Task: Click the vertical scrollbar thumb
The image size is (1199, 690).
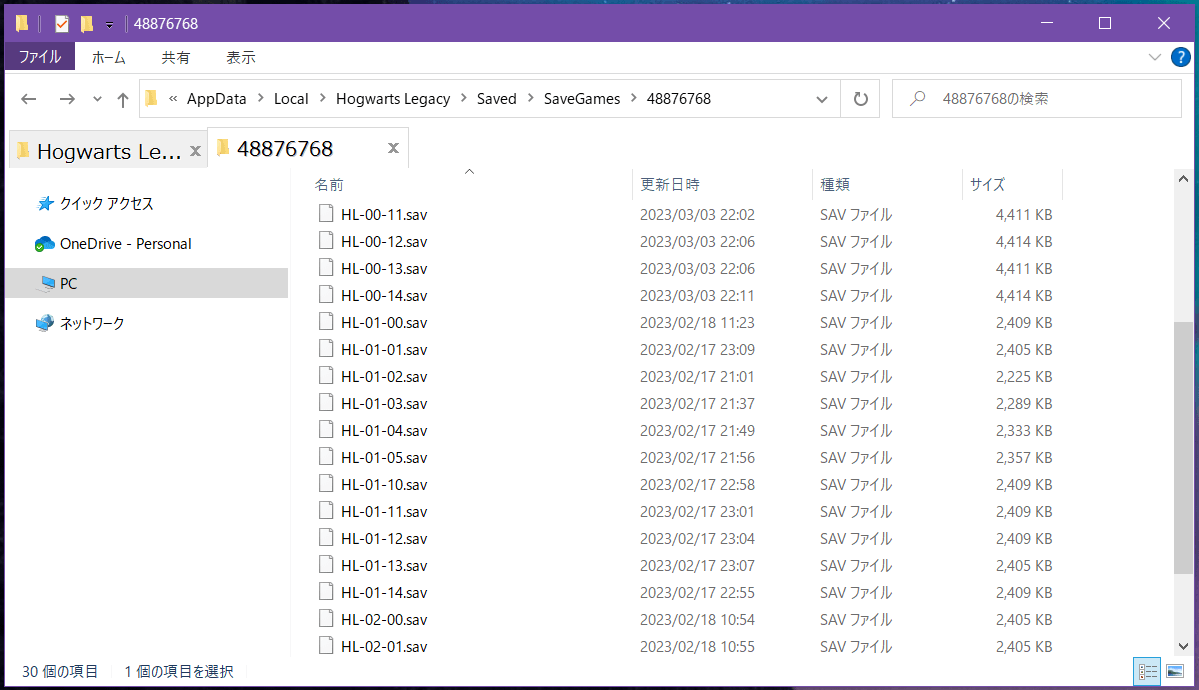Action: 1183,448
